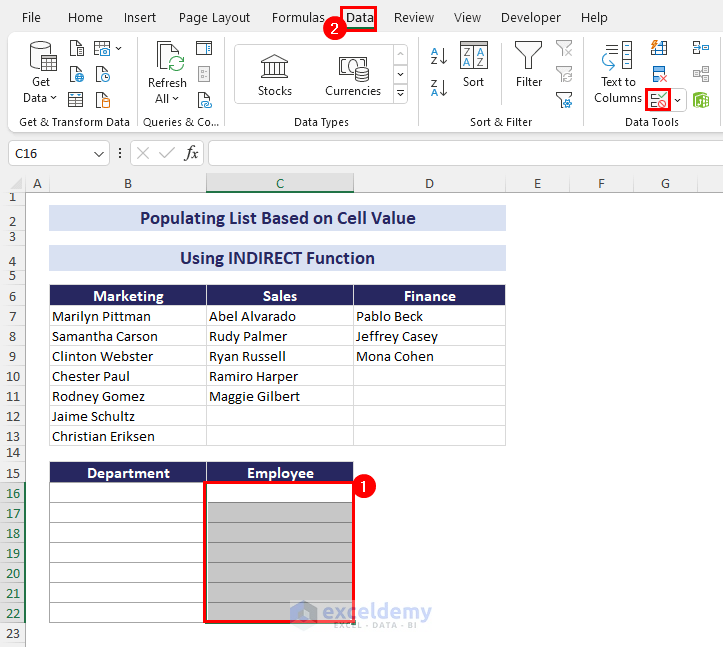
Task: Expand the Data Types gallery More arrow
Action: coord(400,94)
